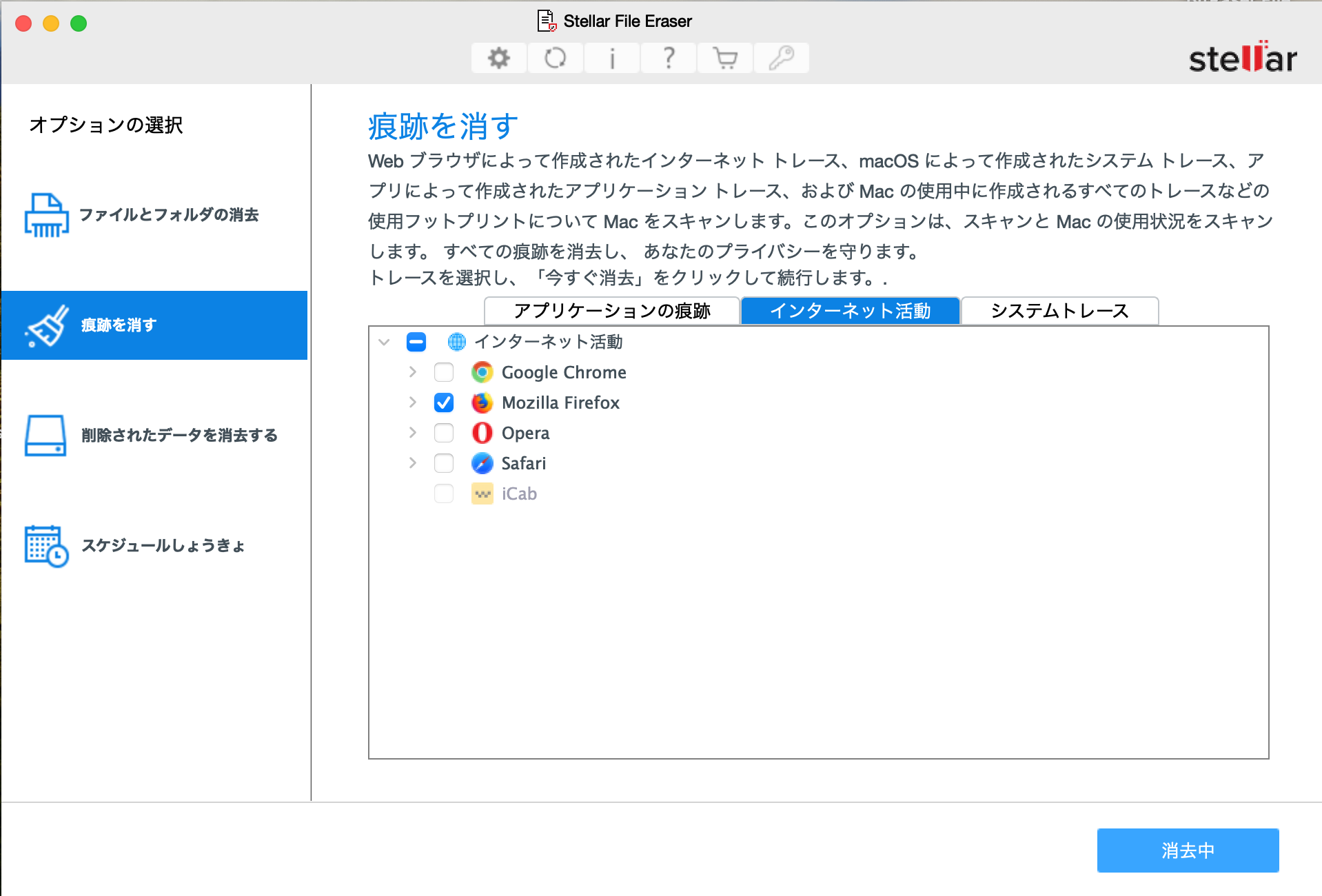This screenshot has width=1322, height=896.
Task: Click the Mozilla Firefox browser icon
Action: click(x=482, y=403)
